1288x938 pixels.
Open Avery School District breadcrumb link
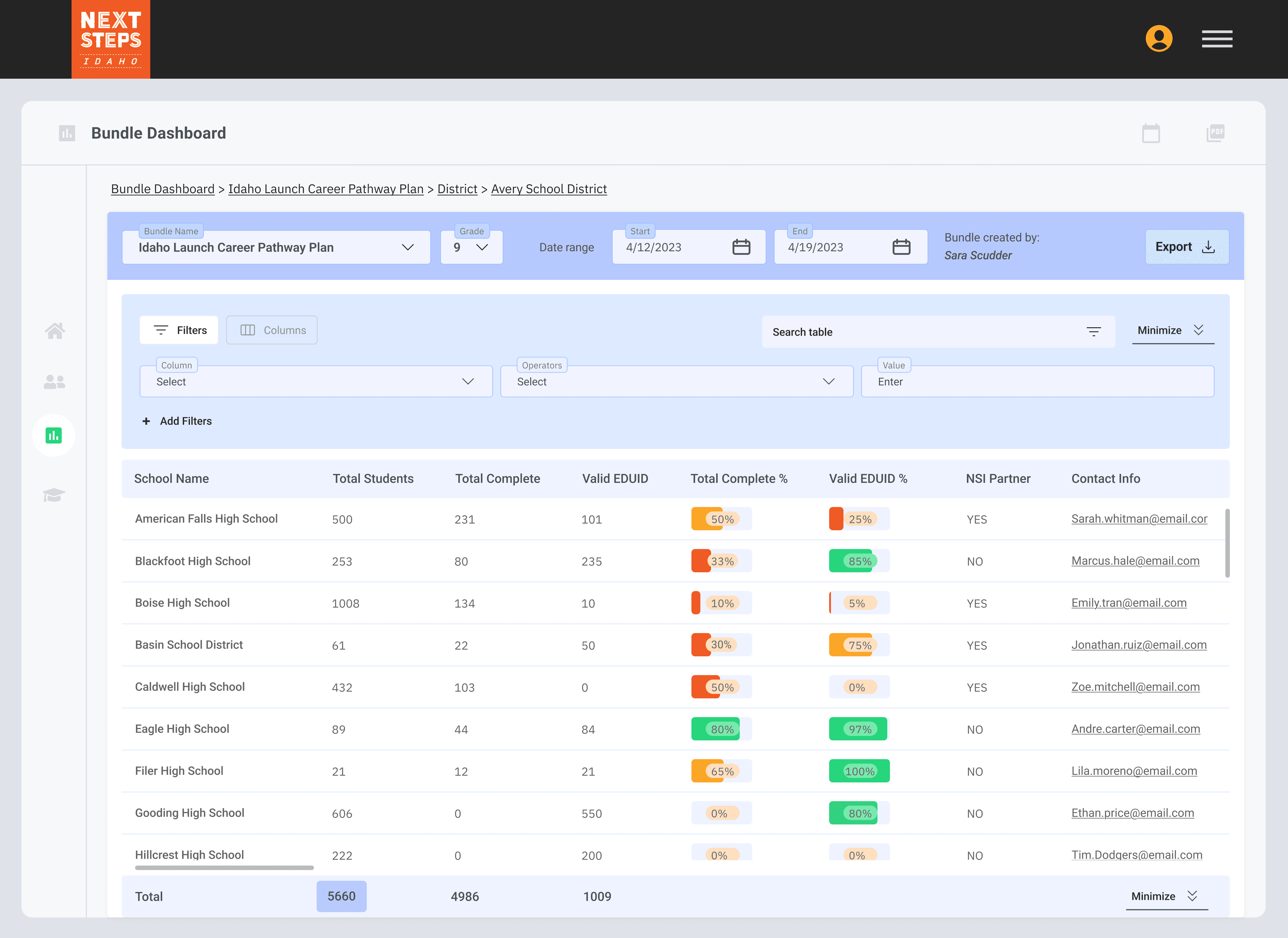click(x=549, y=189)
